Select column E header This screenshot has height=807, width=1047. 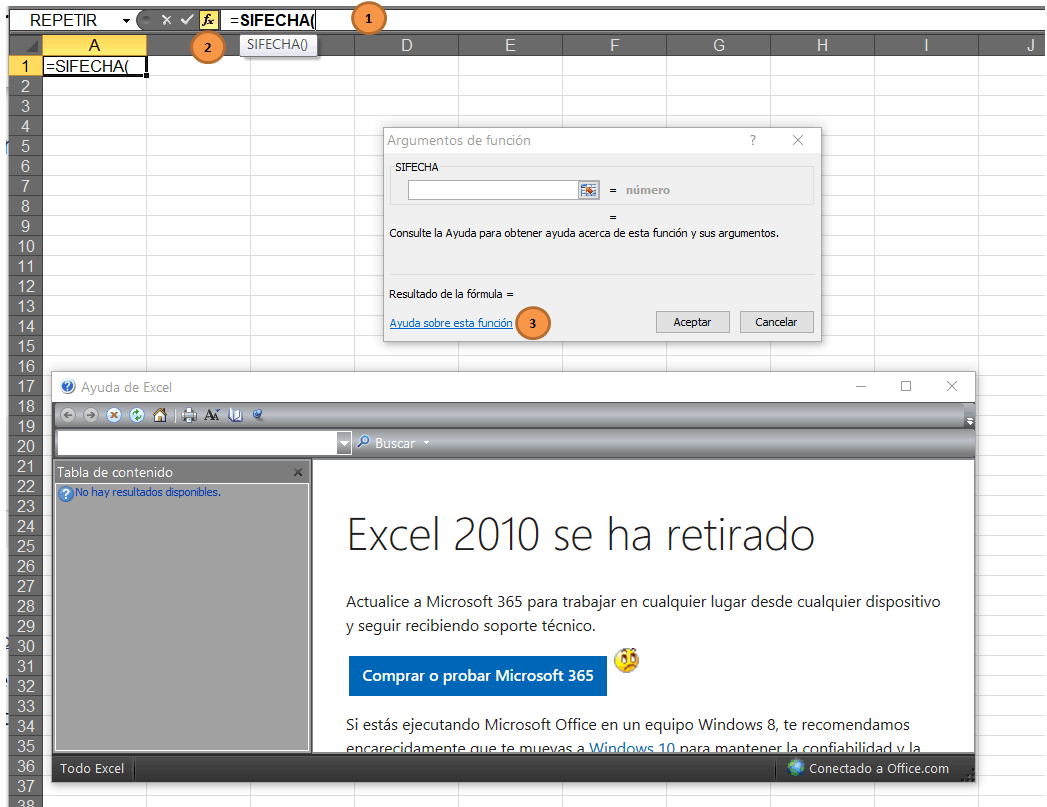coord(510,45)
